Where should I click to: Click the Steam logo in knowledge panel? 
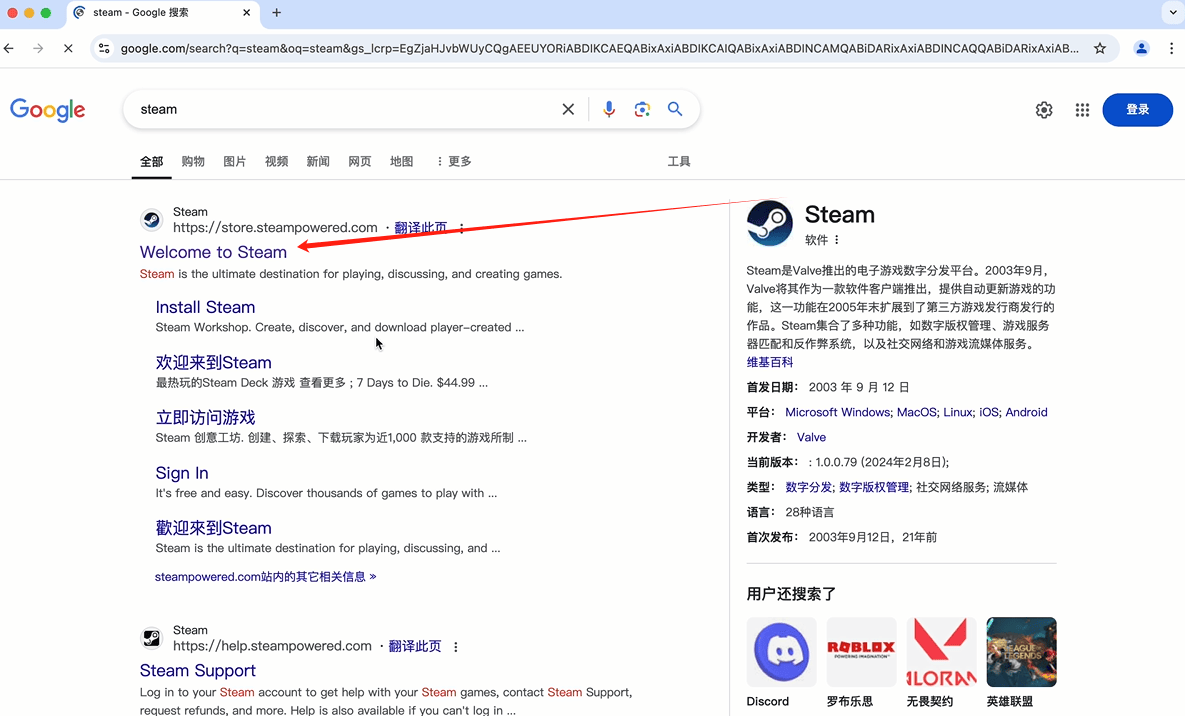click(769, 223)
